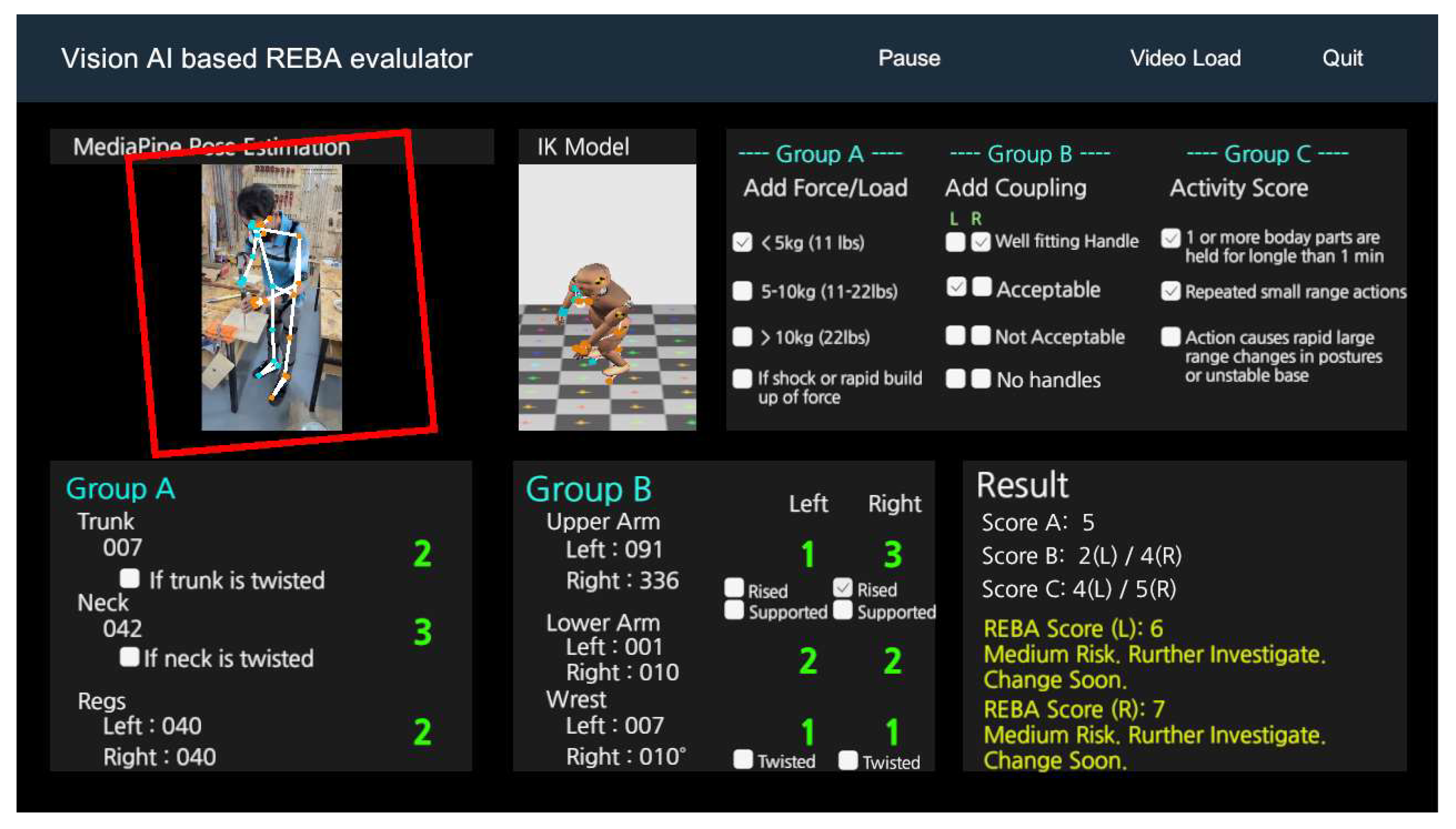This screenshot has width=1456, height=829.
Task: Check left Not Acceptable coupling box
Action: [x=955, y=336]
